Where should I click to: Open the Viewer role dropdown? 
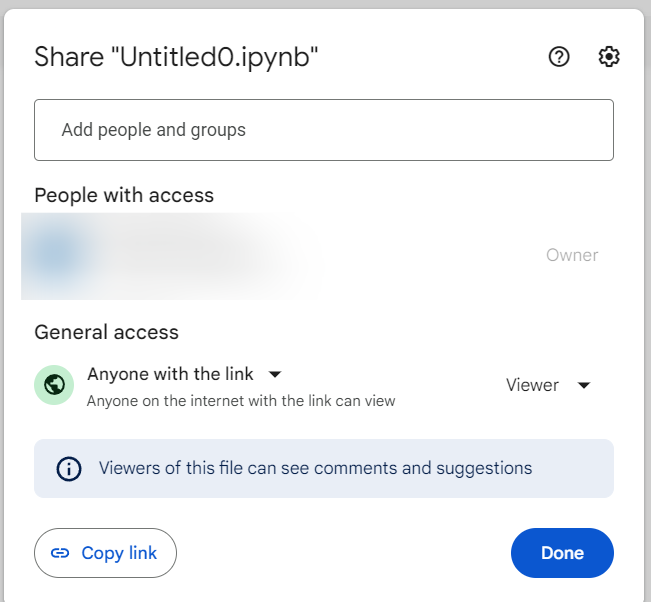532,385
